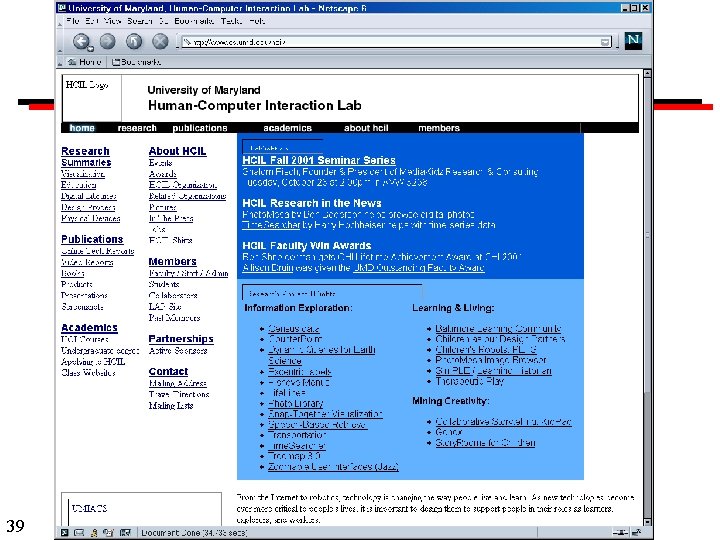Click Class Websites under Academics
Screen dimensions: 720x540
click(88, 372)
